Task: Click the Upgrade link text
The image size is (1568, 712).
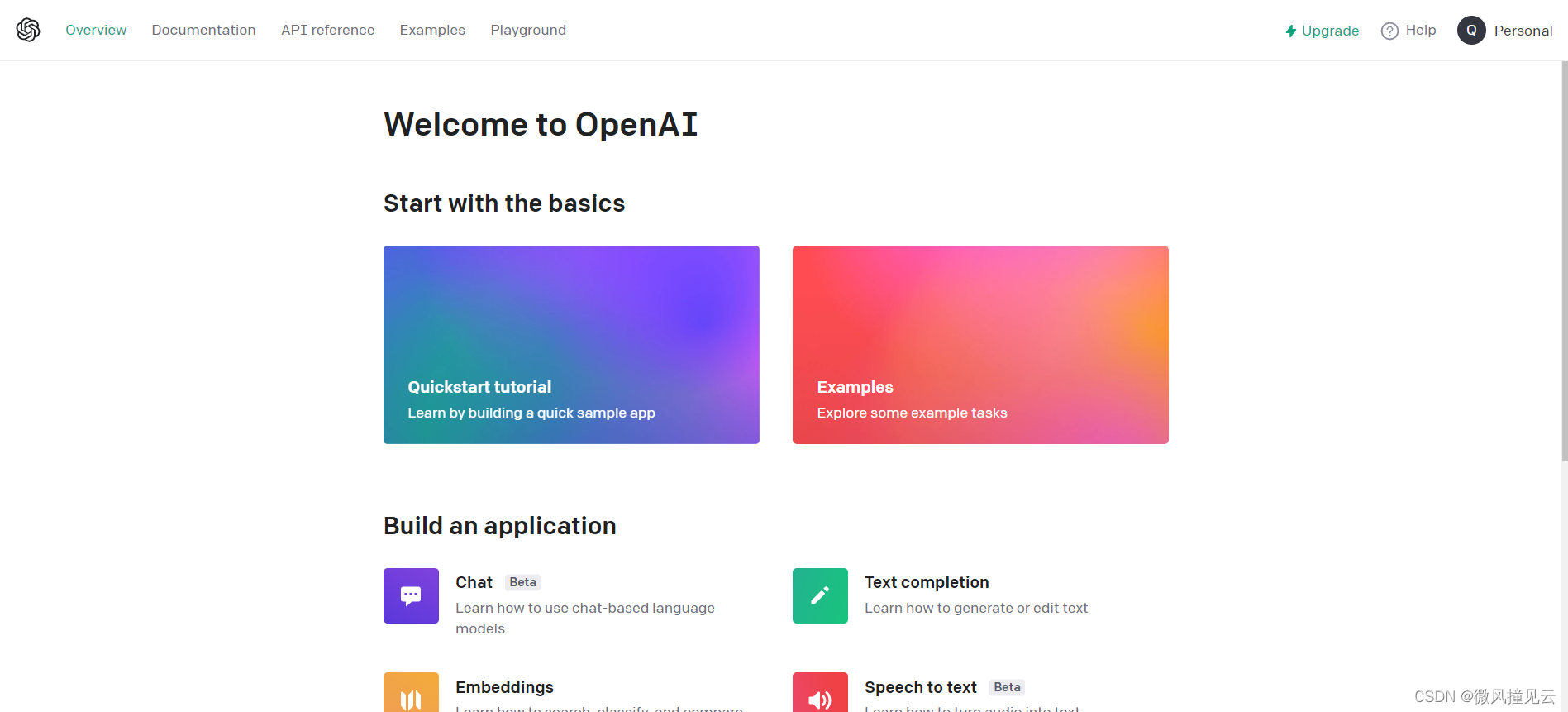Action: point(1330,31)
